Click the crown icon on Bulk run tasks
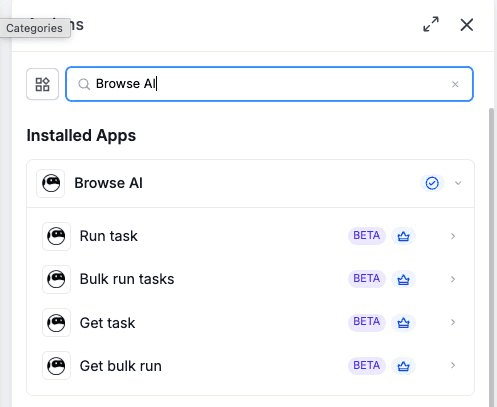 pyautogui.click(x=403, y=279)
